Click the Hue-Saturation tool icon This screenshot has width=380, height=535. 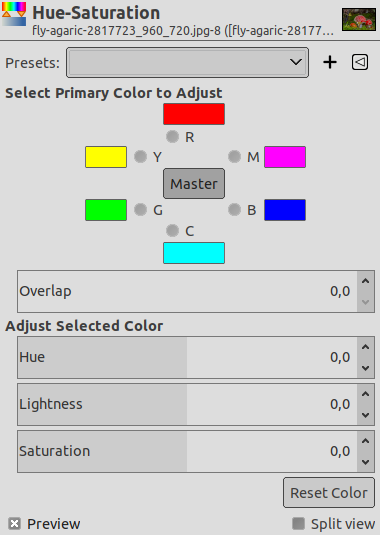[14, 14]
